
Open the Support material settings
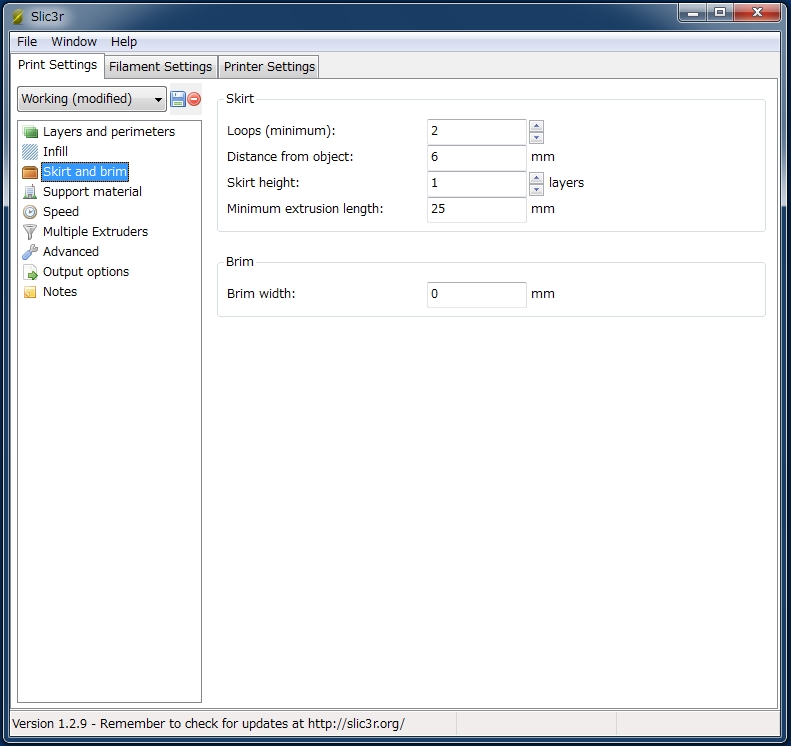pyautogui.click(x=92, y=192)
